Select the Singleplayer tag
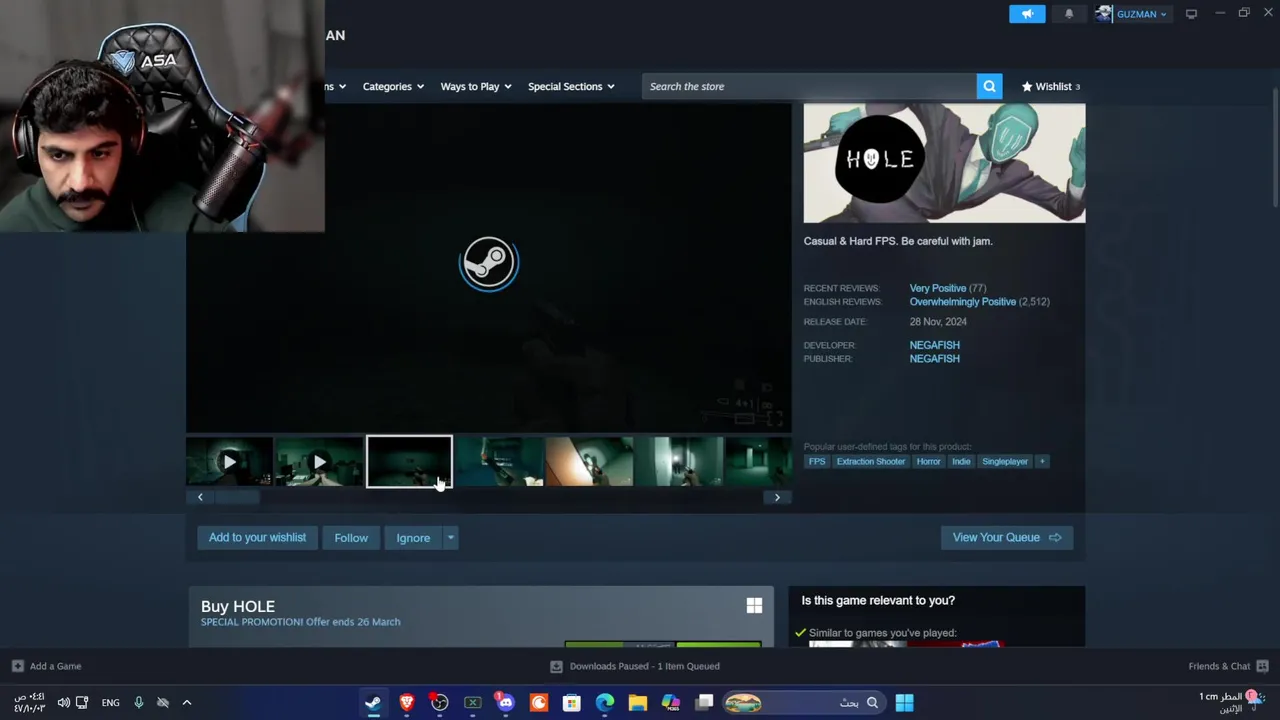 1005,461
